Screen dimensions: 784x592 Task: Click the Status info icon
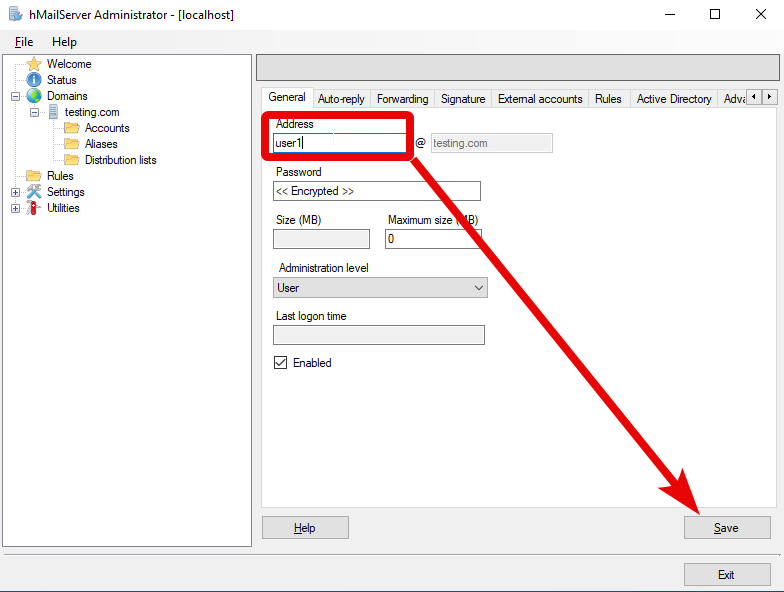click(x=34, y=80)
